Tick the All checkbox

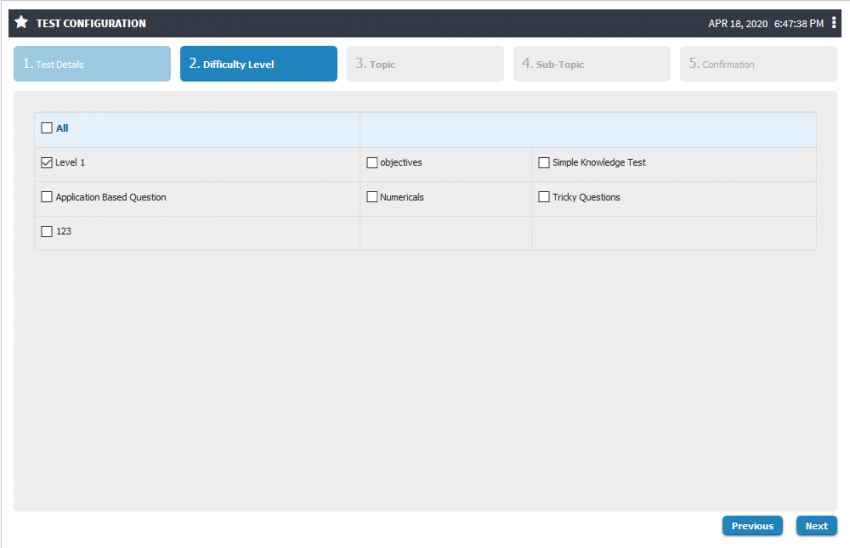coord(47,128)
